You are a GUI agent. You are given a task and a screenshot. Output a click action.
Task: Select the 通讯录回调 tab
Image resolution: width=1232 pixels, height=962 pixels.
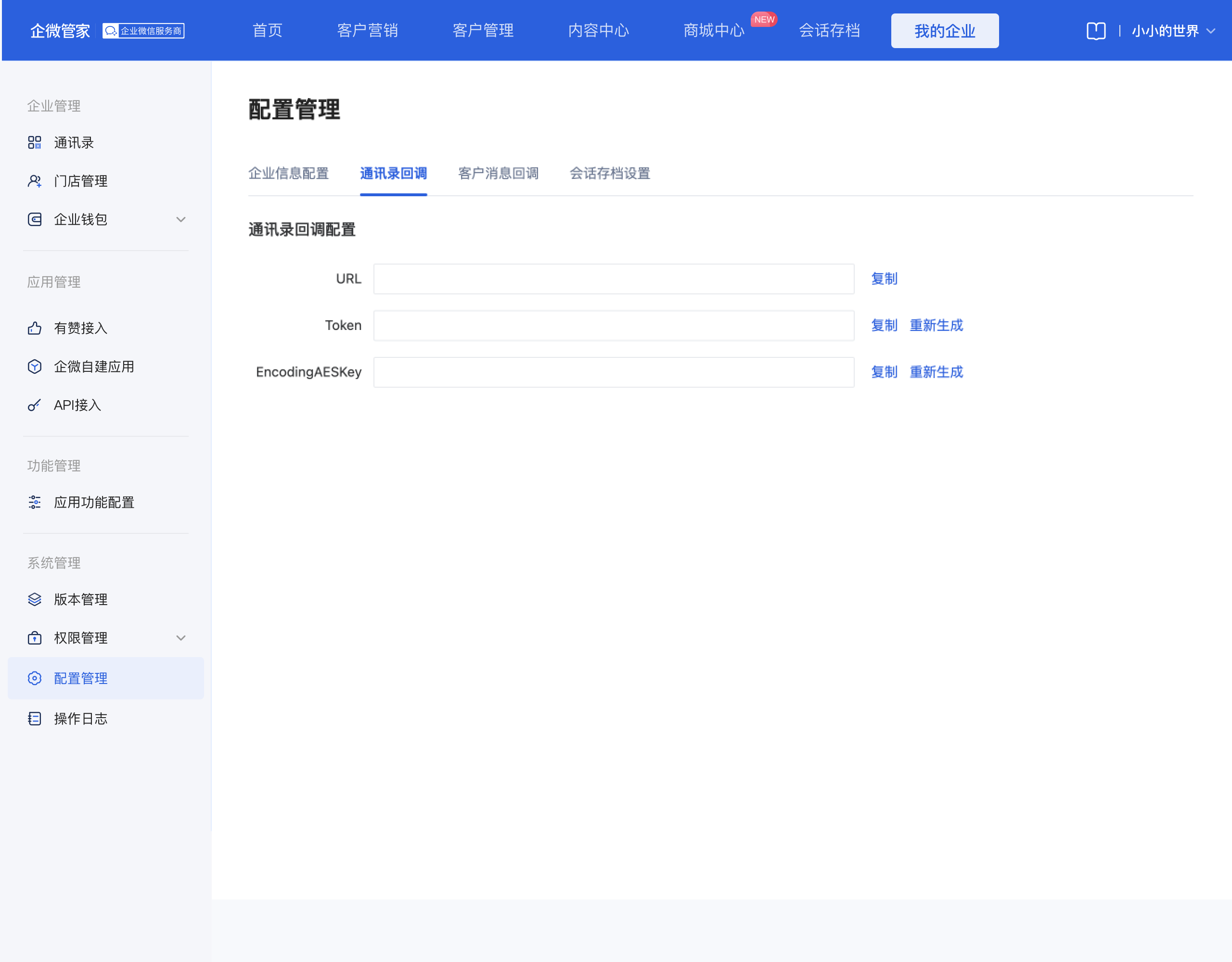[x=393, y=173]
